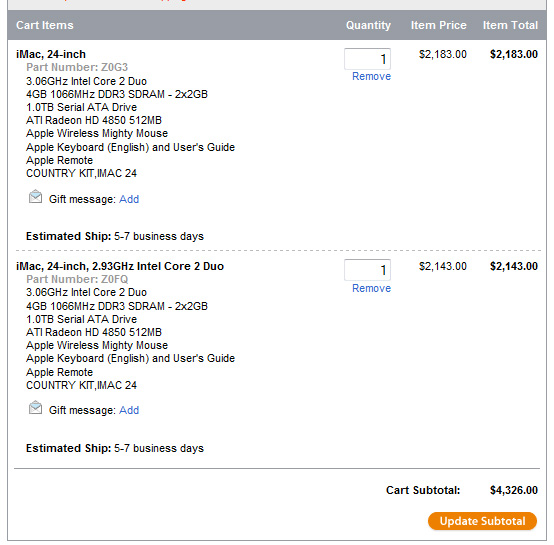Click the Quantity column header
The width and height of the screenshot is (554, 545).
click(368, 25)
